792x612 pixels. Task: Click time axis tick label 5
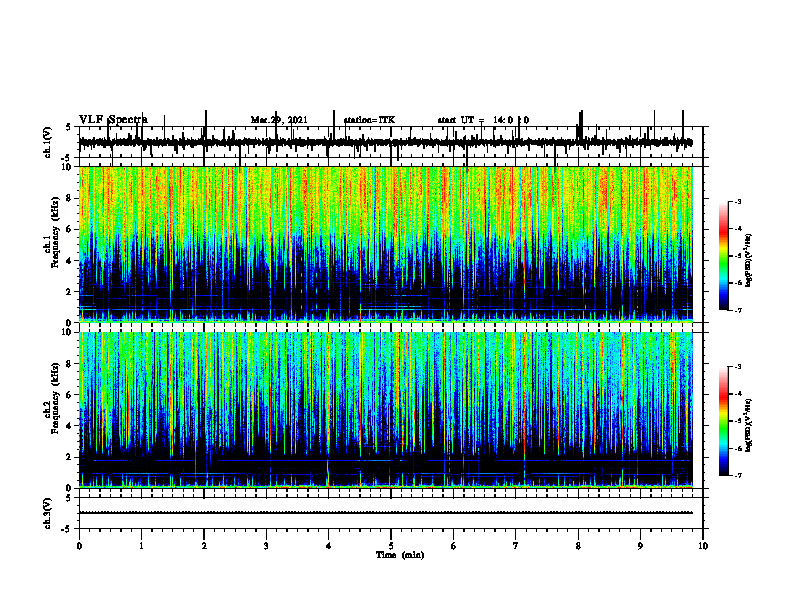tap(391, 546)
